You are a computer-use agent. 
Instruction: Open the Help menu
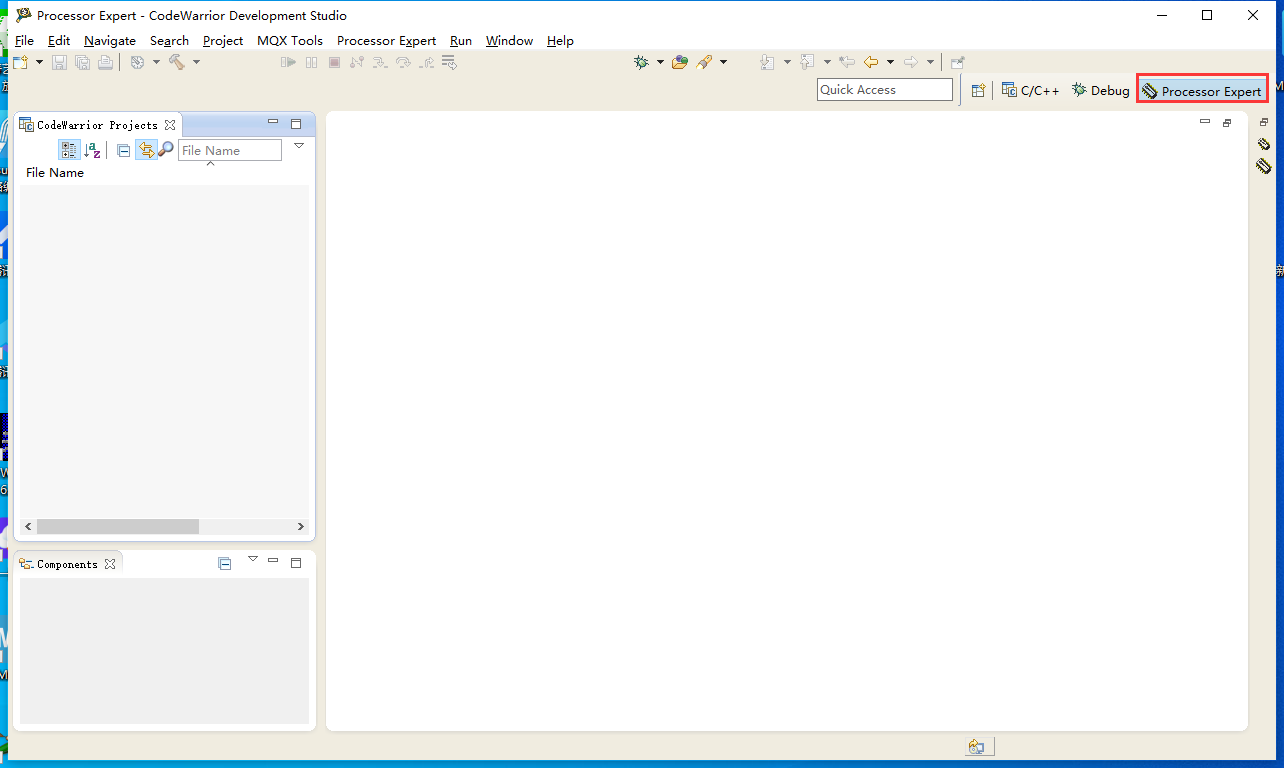click(560, 41)
